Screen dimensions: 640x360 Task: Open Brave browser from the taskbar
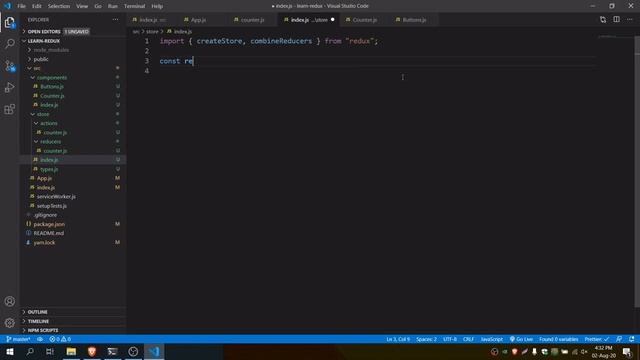tap(92, 351)
